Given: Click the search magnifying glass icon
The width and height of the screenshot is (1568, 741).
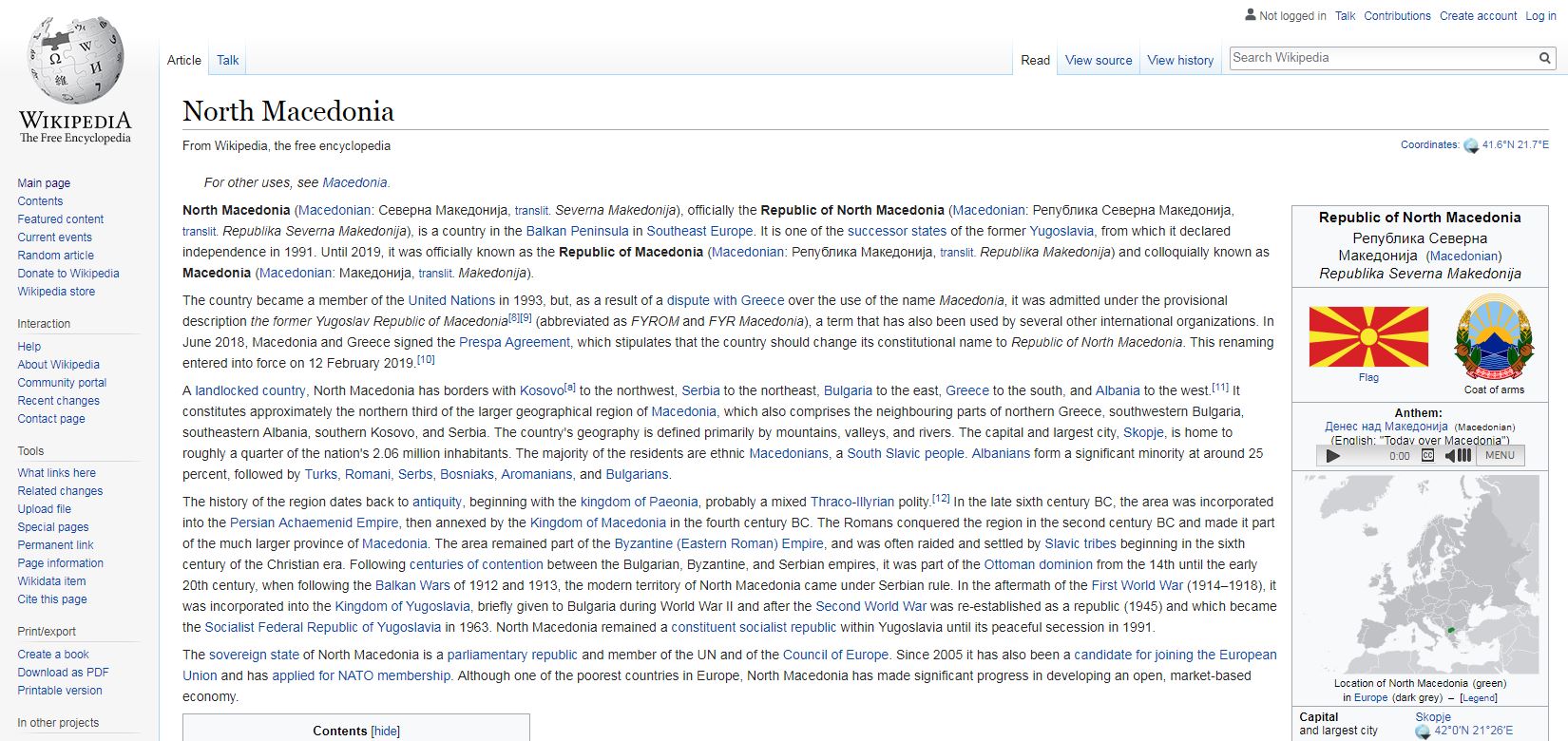Looking at the screenshot, I should [1544, 58].
